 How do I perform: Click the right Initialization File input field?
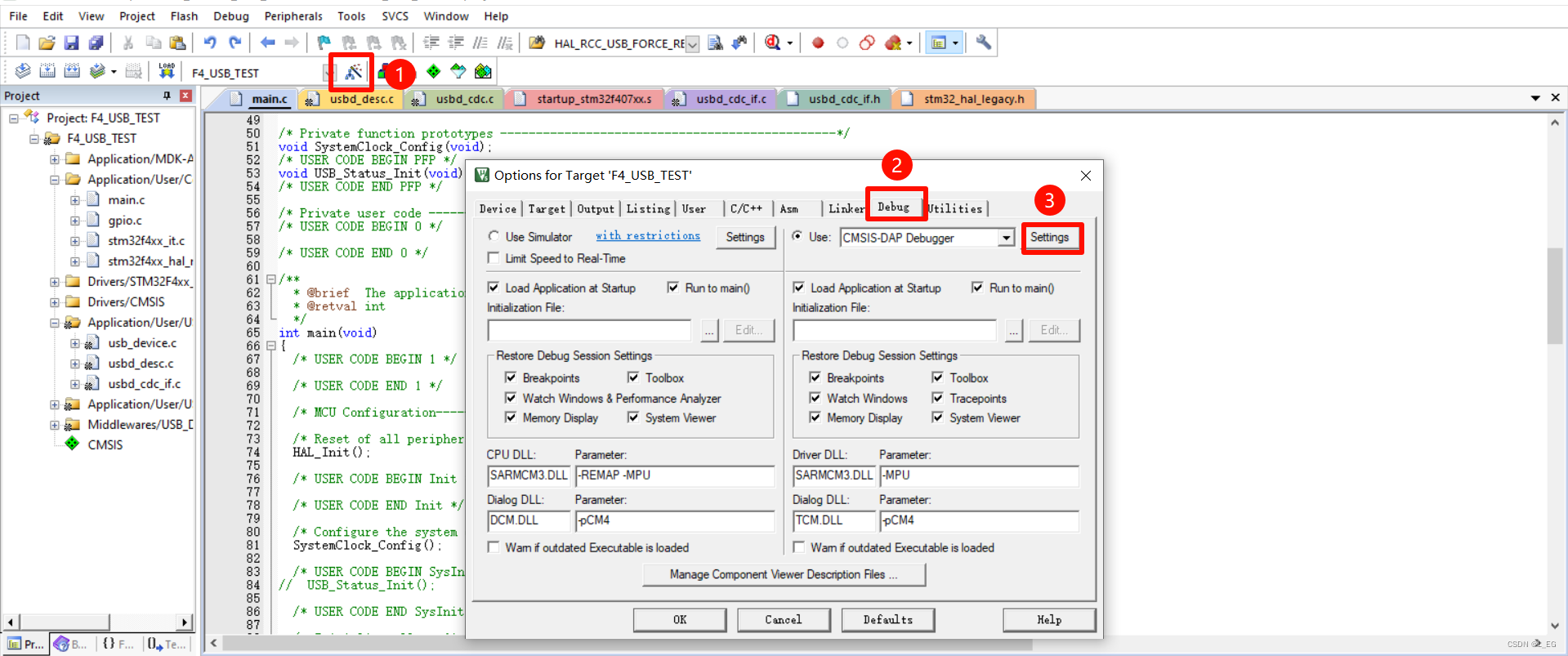(895, 330)
